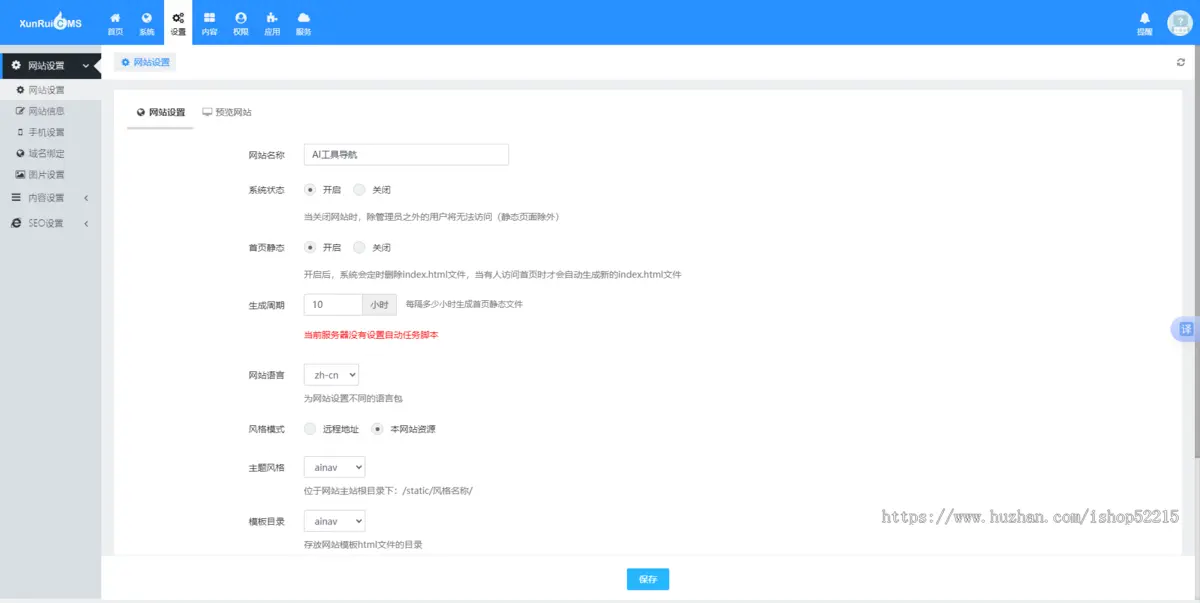Click the 保存 save button
This screenshot has width=1200, height=603.
(x=647, y=578)
